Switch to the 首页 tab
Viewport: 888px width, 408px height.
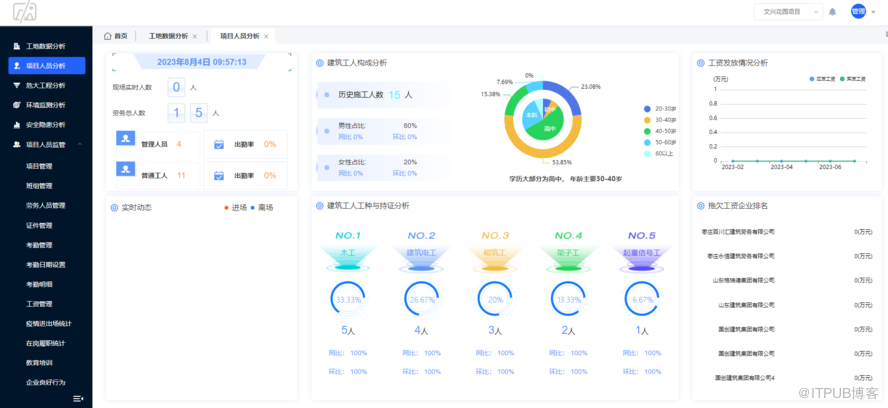(116, 35)
